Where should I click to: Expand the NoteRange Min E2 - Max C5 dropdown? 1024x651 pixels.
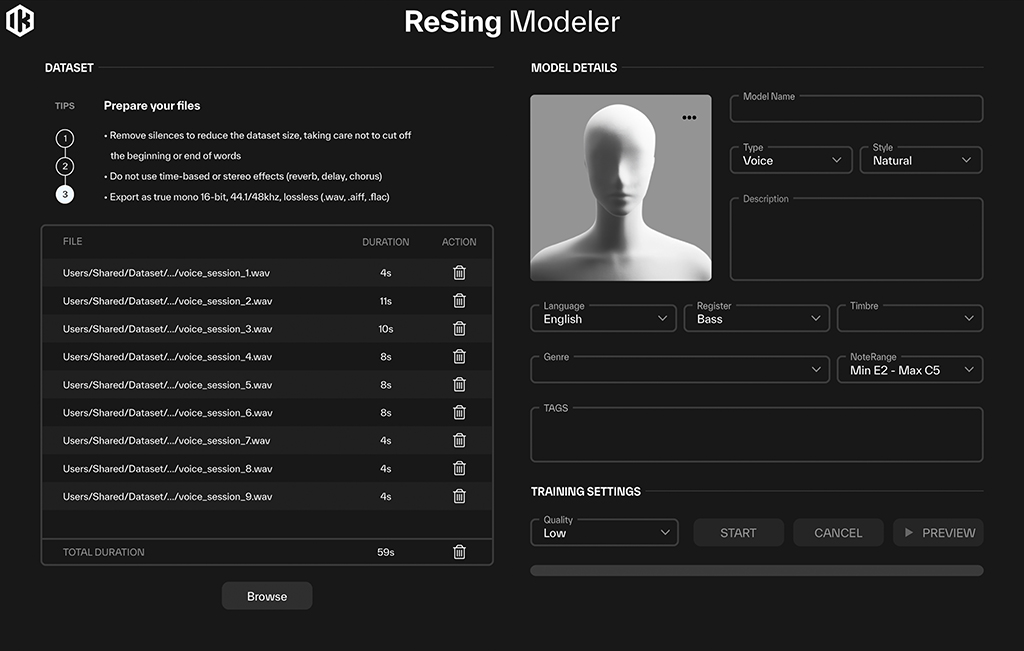click(x=910, y=370)
